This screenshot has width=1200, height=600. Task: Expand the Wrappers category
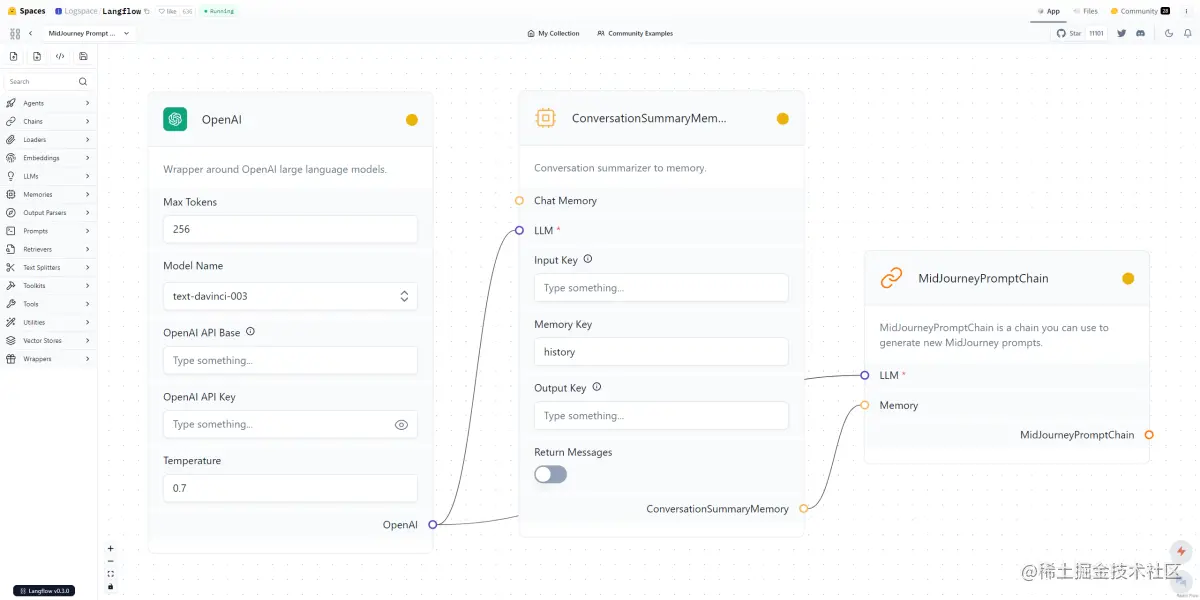click(x=48, y=359)
